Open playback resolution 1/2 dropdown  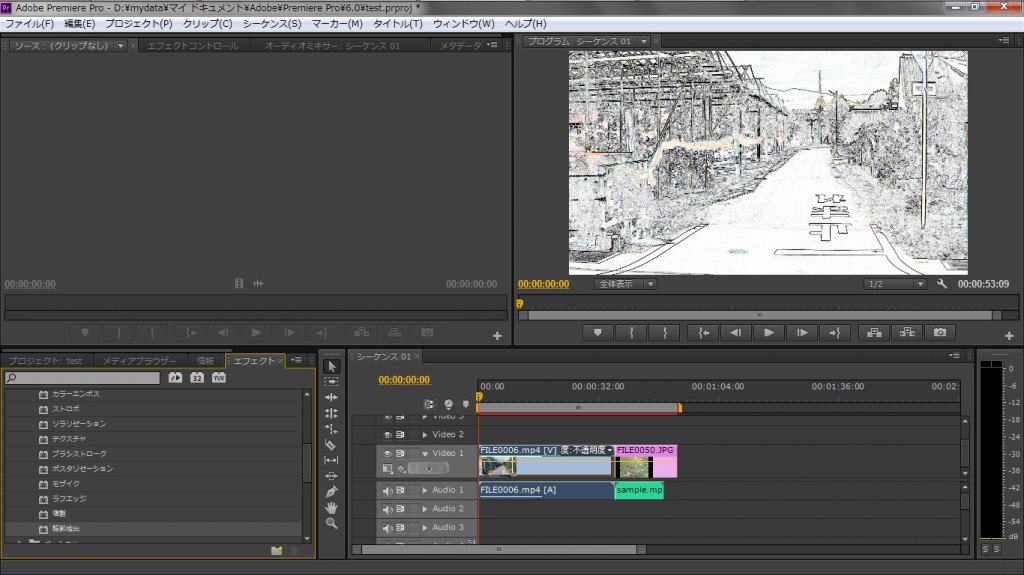coord(894,284)
